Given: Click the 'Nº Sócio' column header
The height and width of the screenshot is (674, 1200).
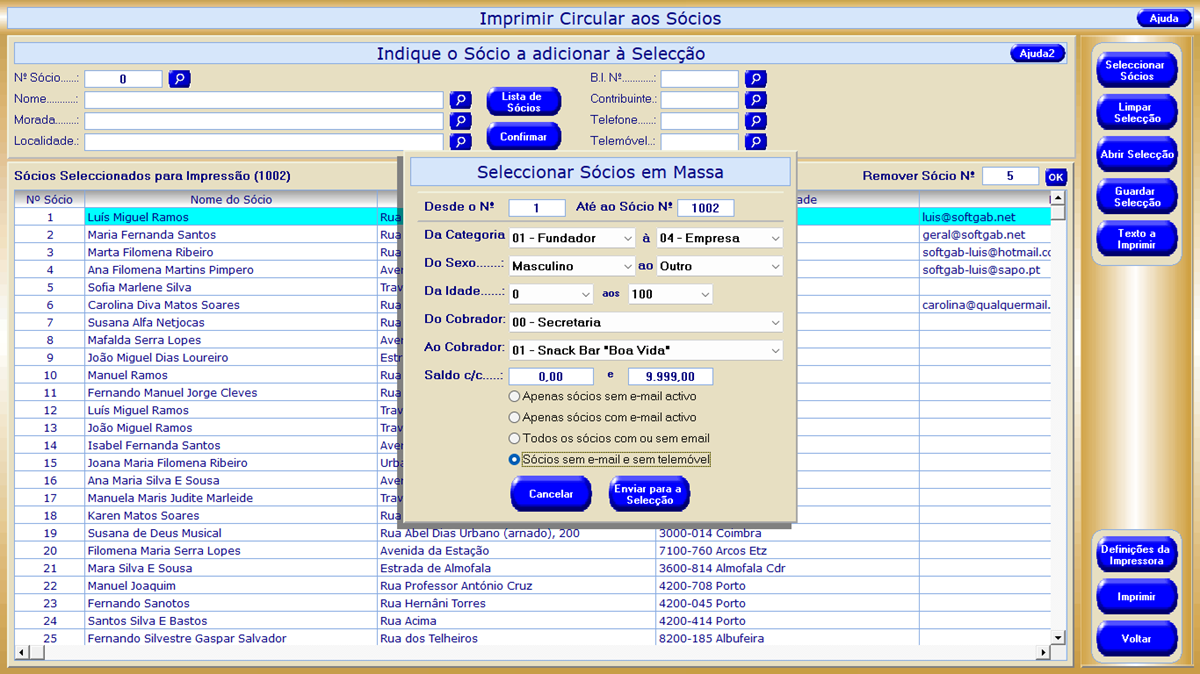Looking at the screenshot, I should tap(49, 200).
